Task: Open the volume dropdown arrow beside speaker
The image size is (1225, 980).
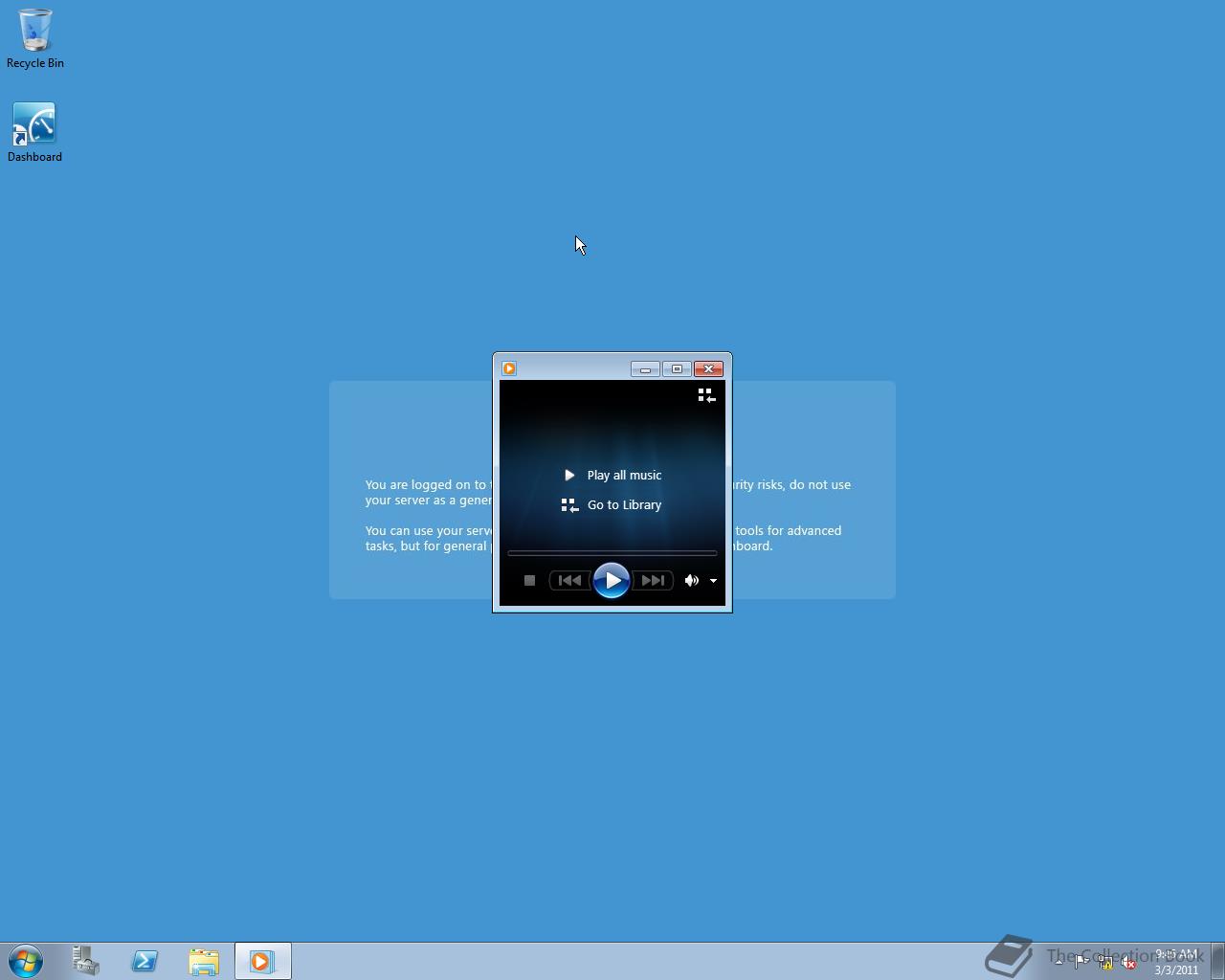Action: pyautogui.click(x=713, y=581)
